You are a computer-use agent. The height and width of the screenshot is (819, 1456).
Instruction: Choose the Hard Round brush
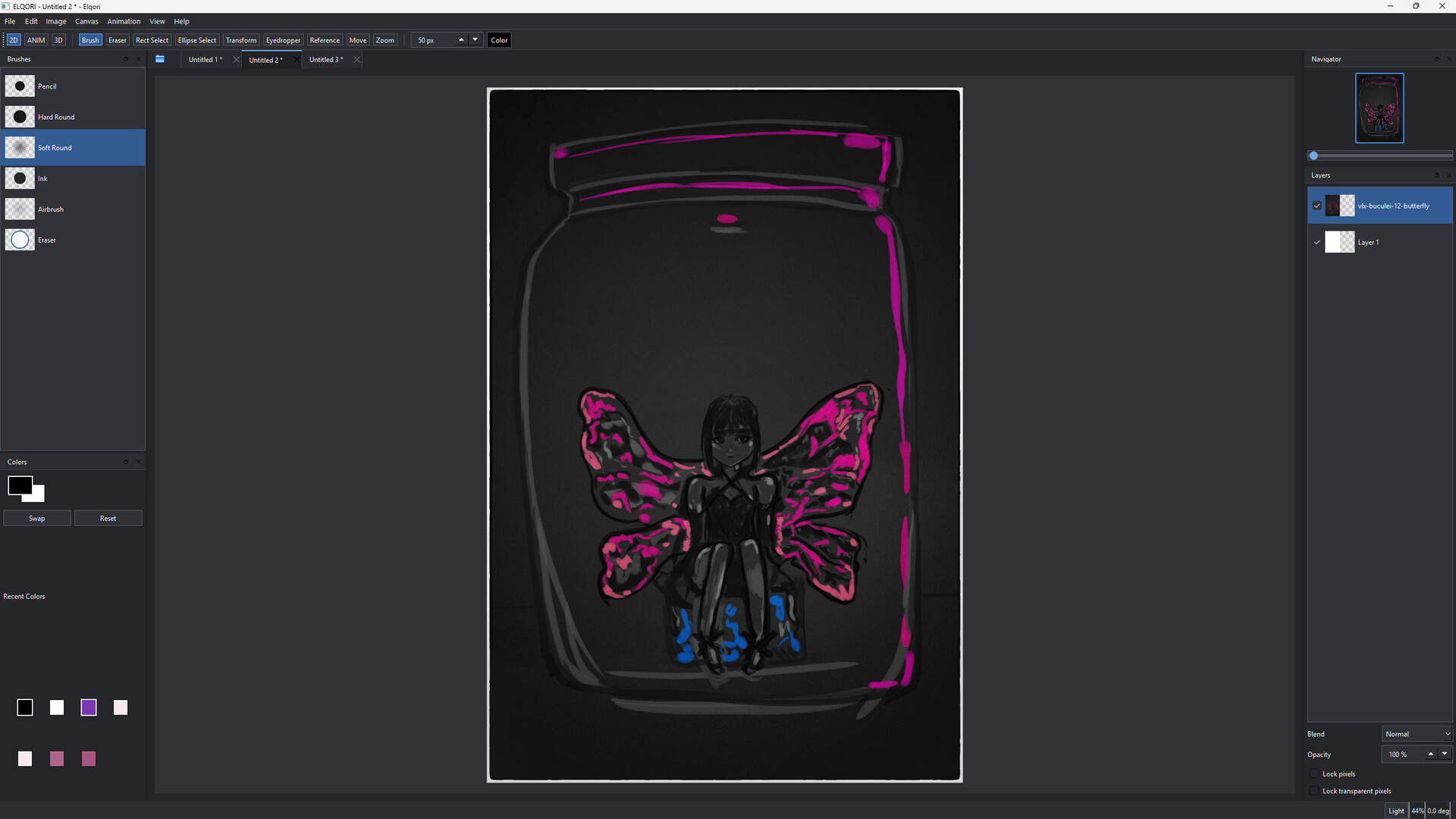pyautogui.click(x=73, y=117)
